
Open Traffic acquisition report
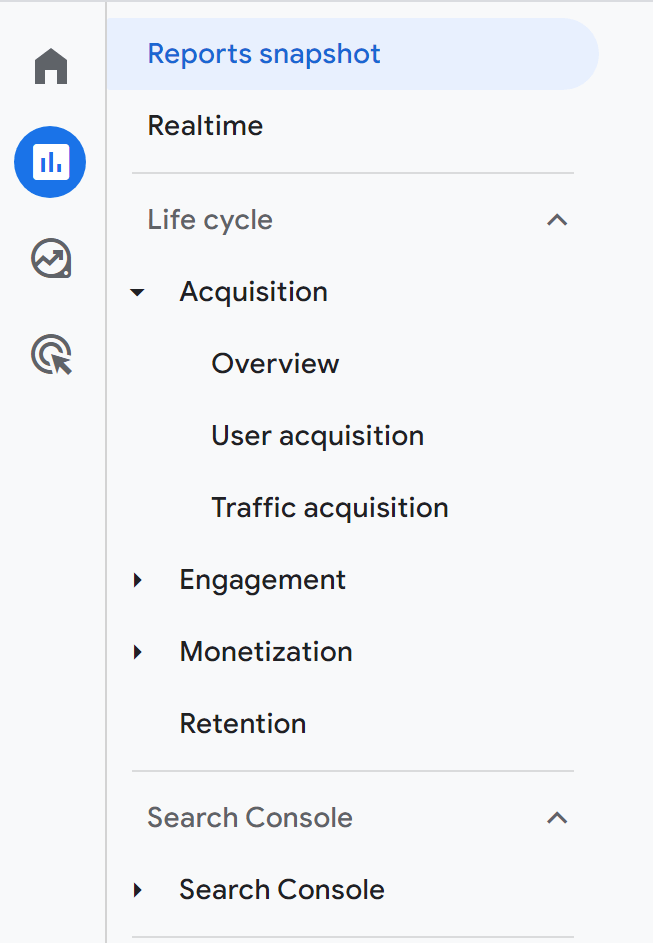coord(329,508)
